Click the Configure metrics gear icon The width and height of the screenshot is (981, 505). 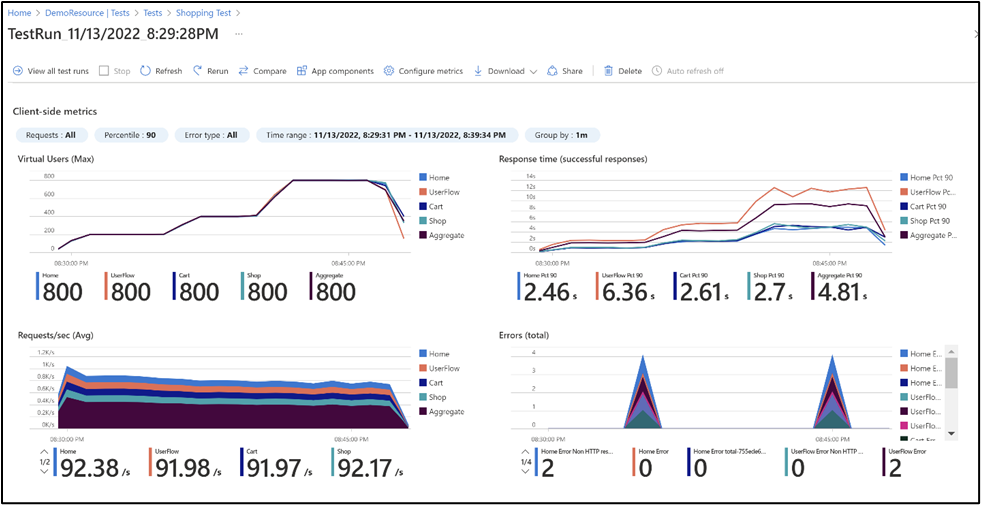click(389, 71)
